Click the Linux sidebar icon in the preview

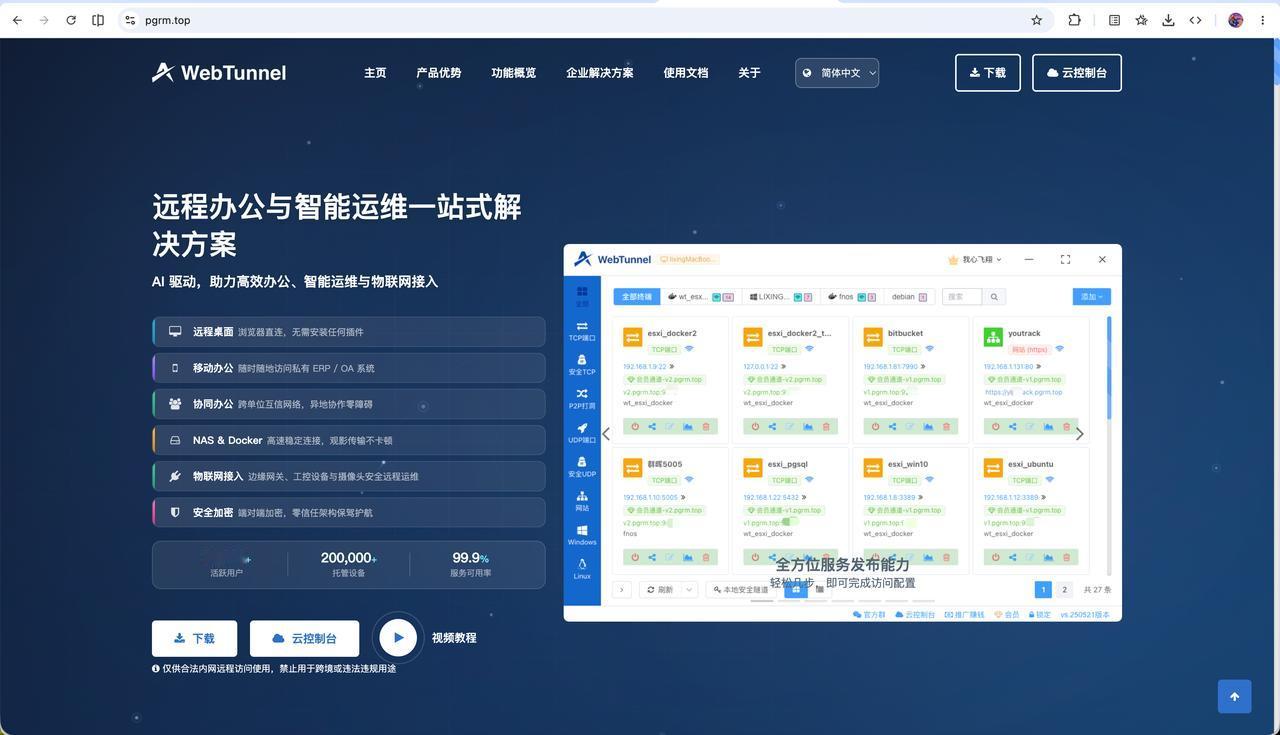pyautogui.click(x=582, y=569)
